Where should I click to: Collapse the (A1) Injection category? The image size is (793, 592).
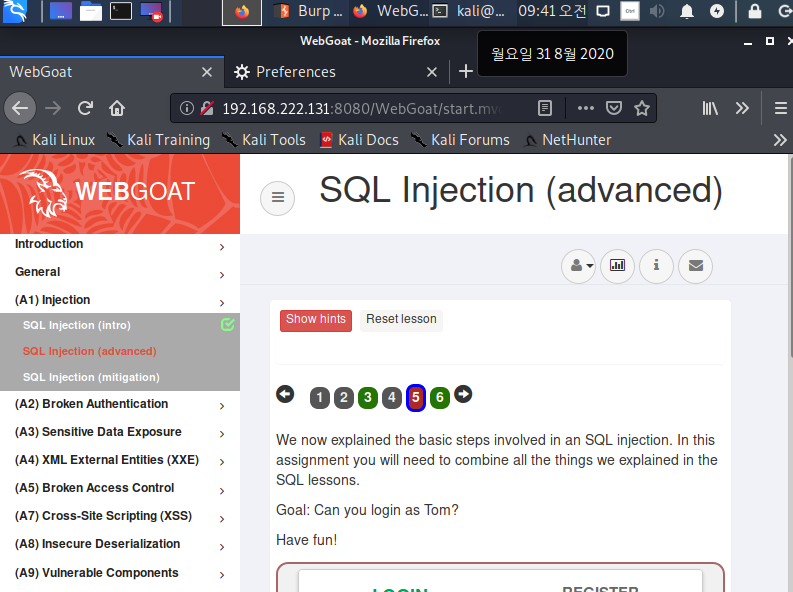click(120, 300)
